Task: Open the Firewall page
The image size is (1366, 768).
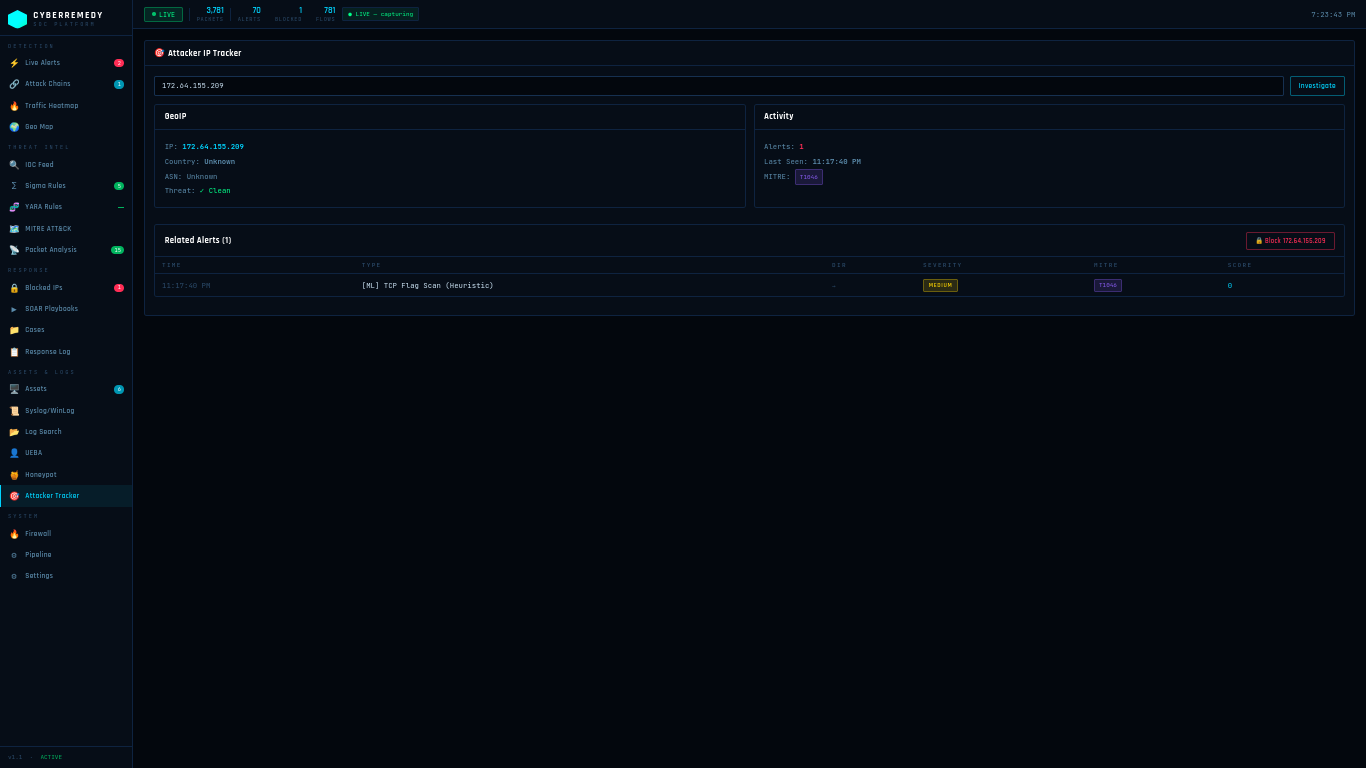Action: [66, 534]
